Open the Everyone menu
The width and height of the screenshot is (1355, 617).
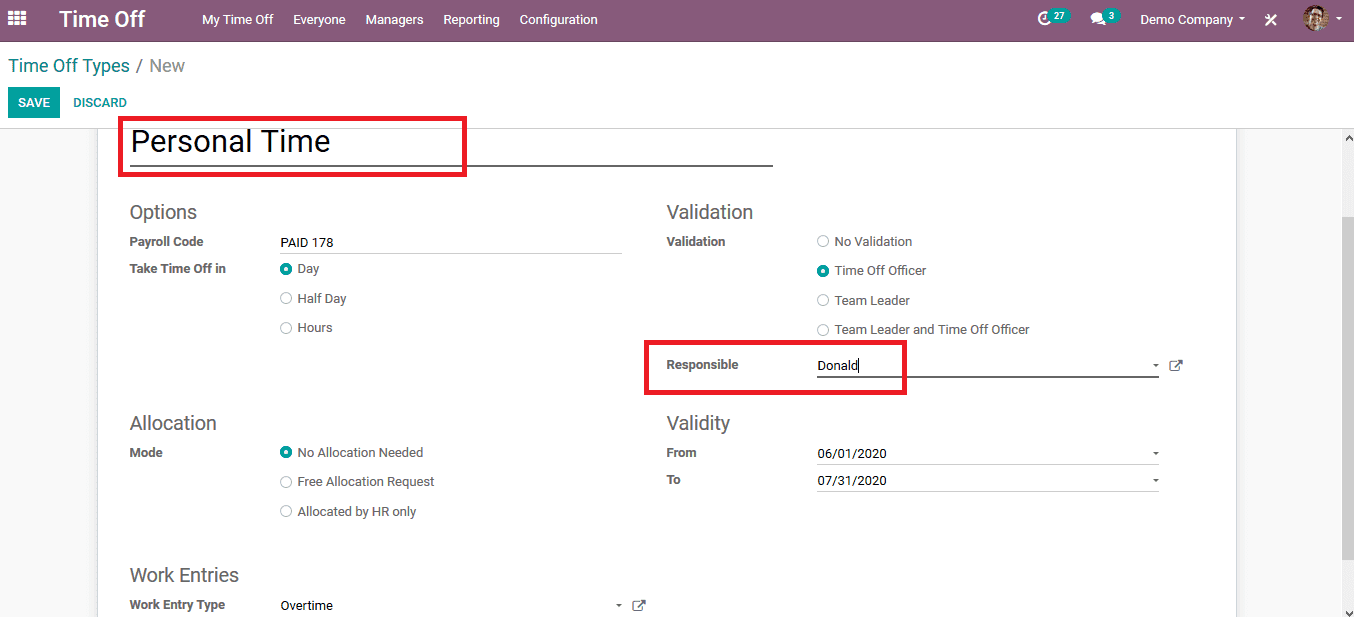[319, 19]
